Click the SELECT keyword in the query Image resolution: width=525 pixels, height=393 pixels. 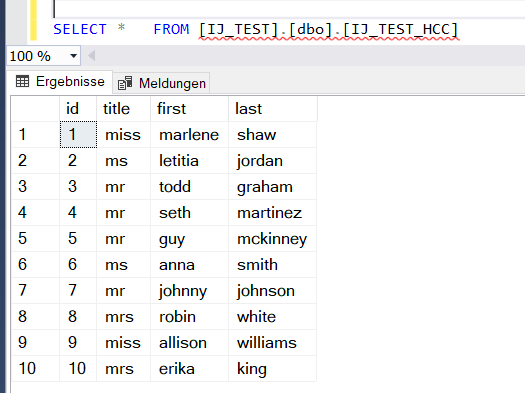click(x=80, y=29)
